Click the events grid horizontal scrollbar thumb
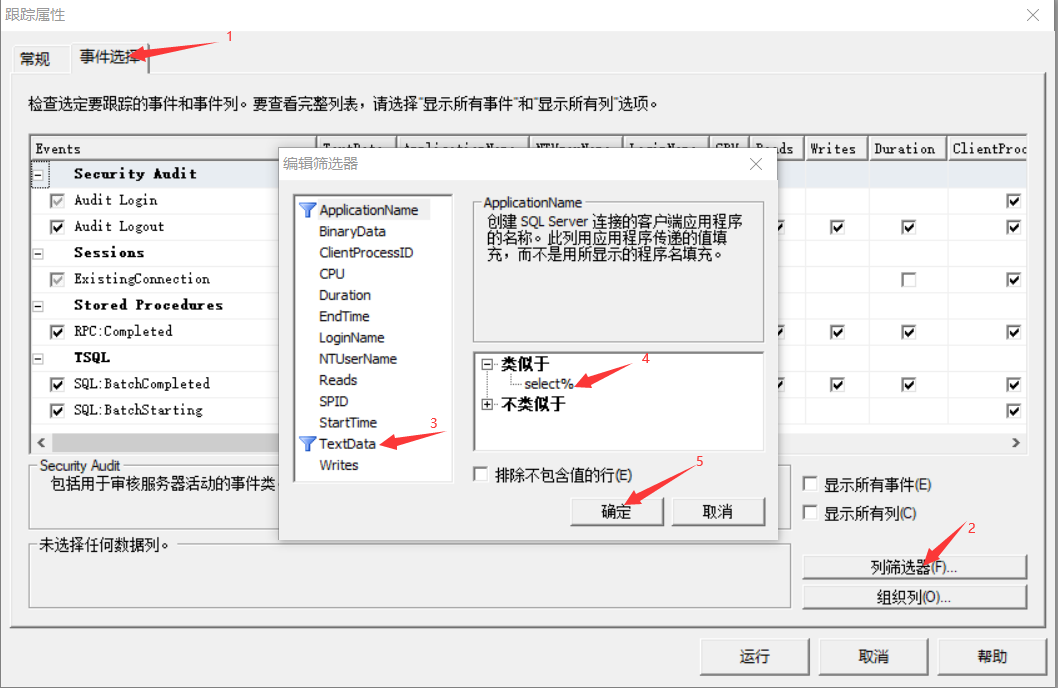1058x688 pixels. click(165, 442)
